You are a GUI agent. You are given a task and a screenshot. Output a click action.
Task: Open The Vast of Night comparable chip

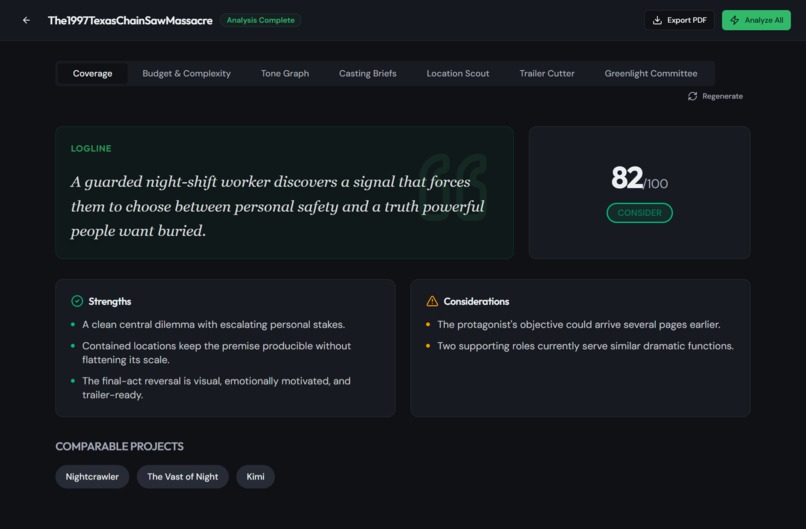coord(182,477)
